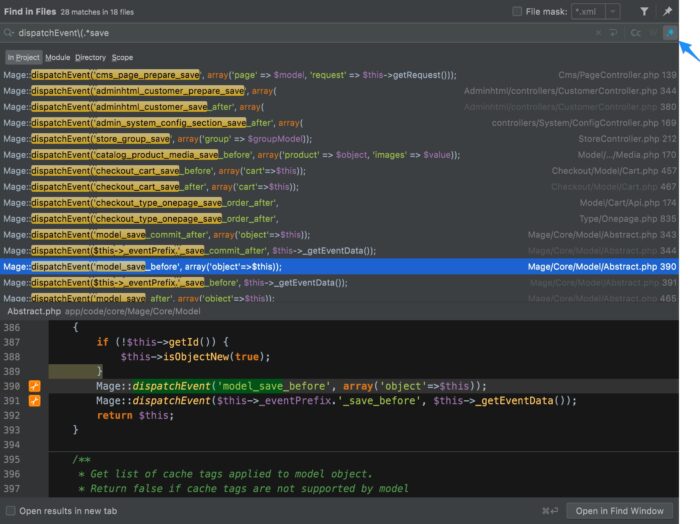Select the admin_system_config_section_save_after result

tap(339, 123)
